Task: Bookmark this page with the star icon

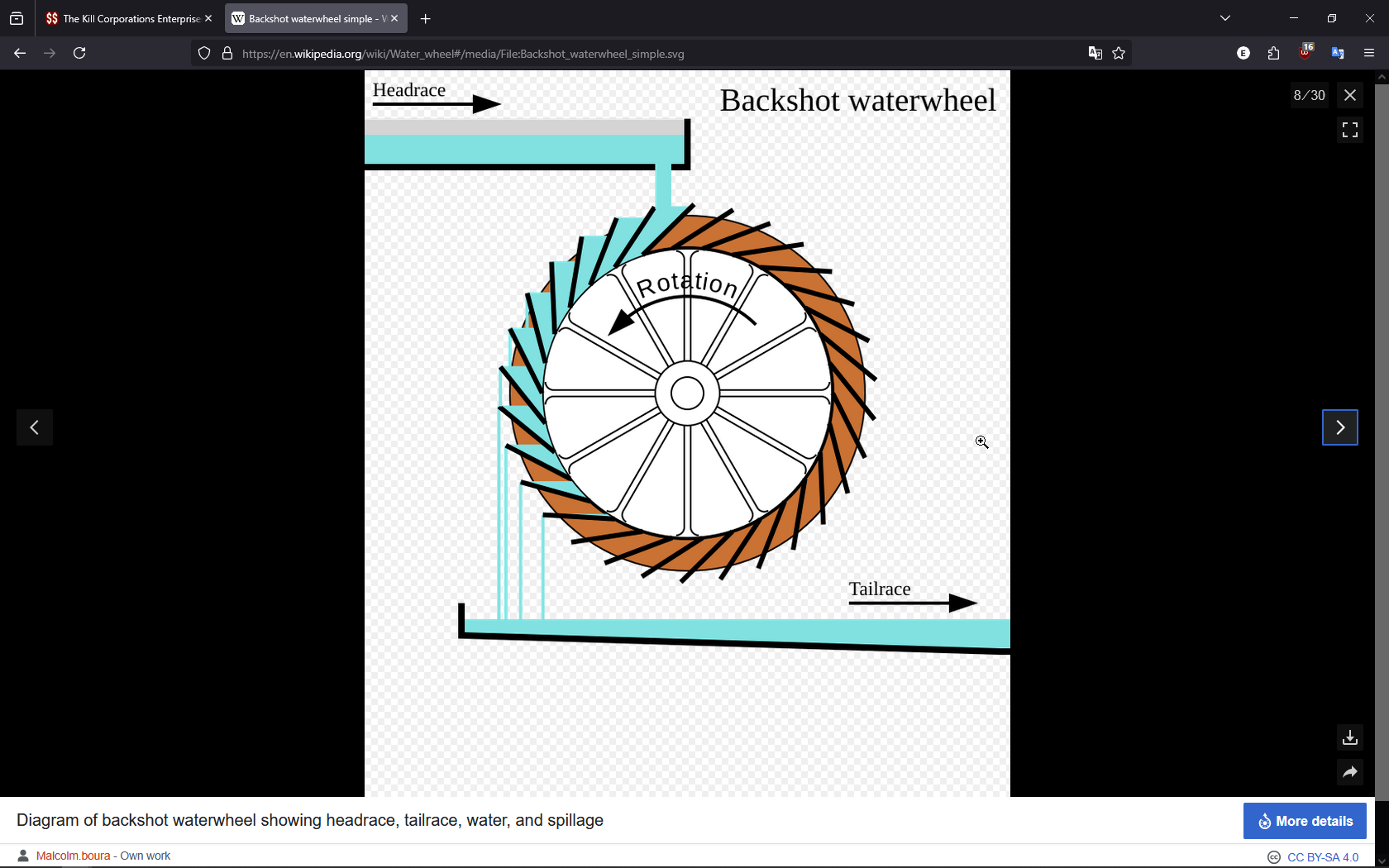Action: point(1119,54)
